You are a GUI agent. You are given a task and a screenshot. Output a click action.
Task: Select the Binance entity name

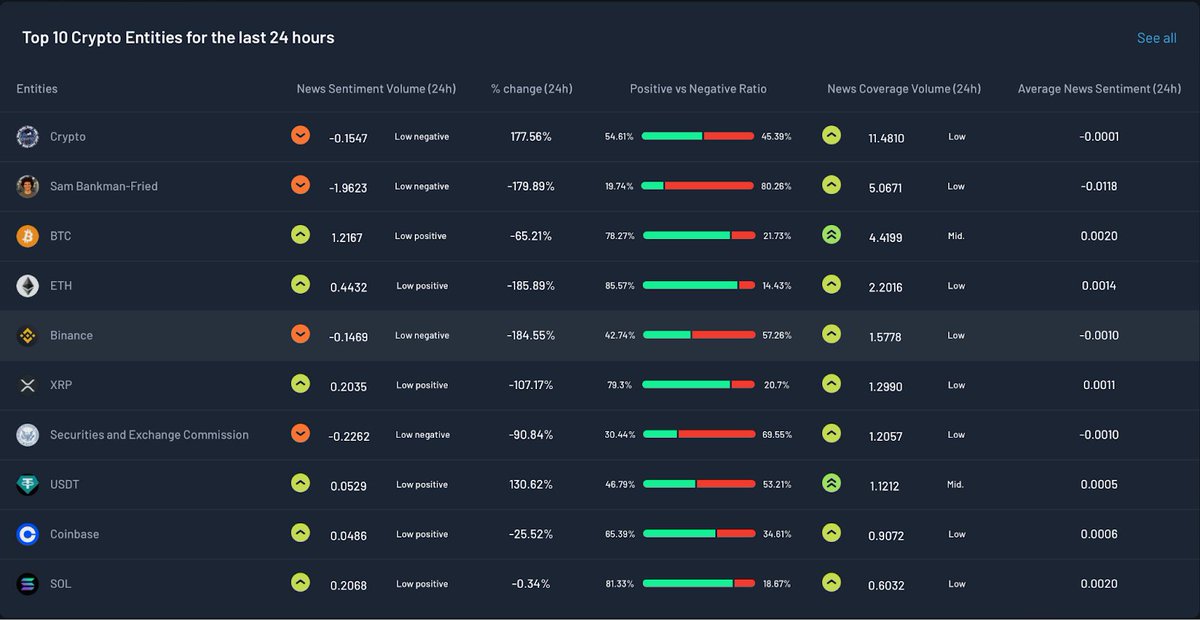tap(71, 336)
